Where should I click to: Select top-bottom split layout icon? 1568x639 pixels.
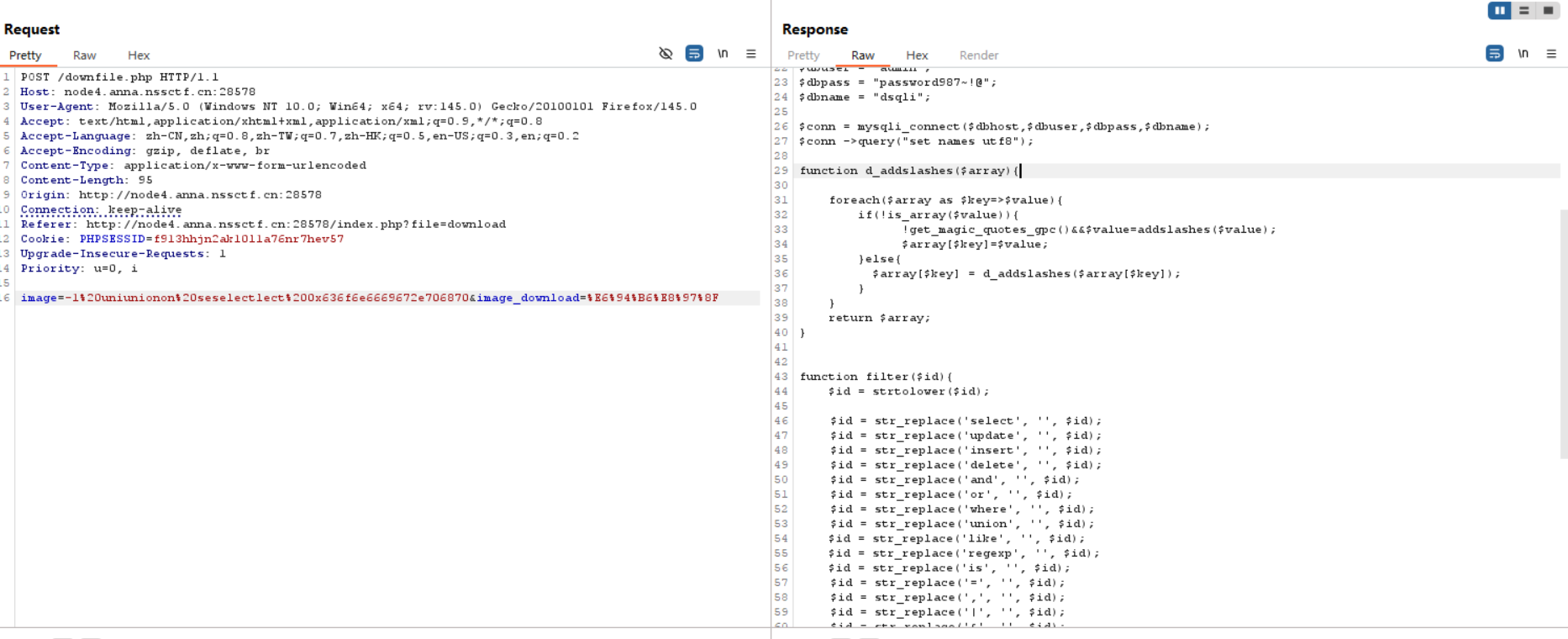tap(1523, 11)
